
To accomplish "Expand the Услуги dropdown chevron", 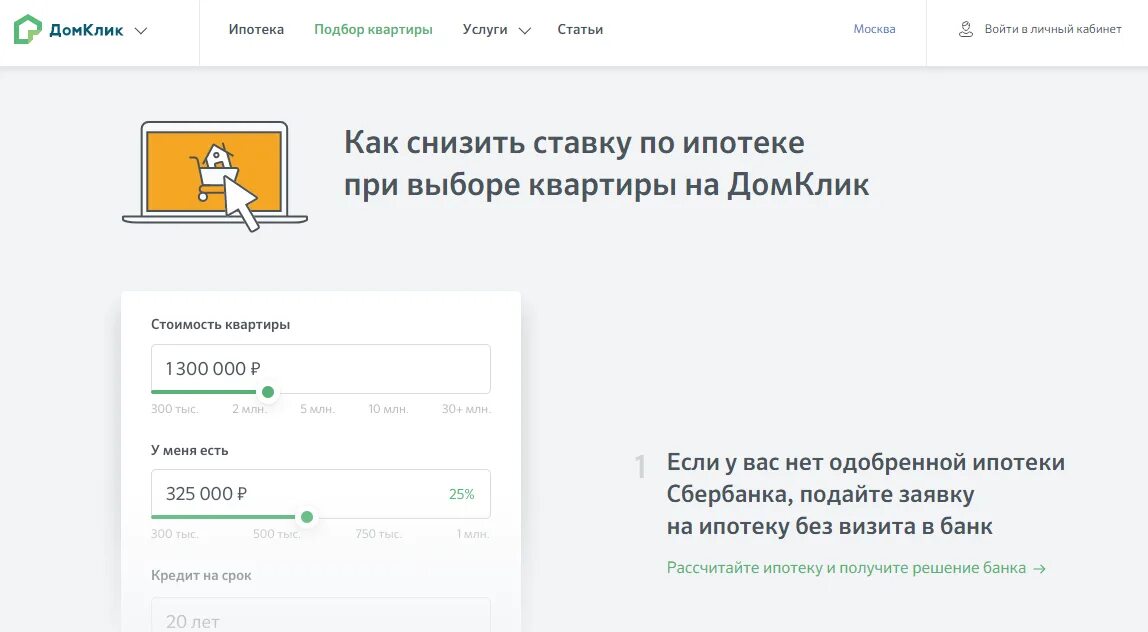I will click(x=524, y=31).
